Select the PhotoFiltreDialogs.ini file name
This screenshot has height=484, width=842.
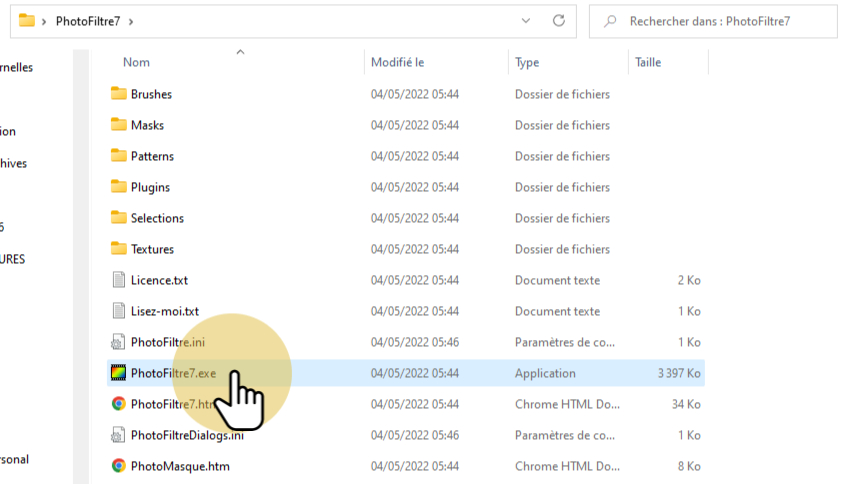click(x=187, y=435)
